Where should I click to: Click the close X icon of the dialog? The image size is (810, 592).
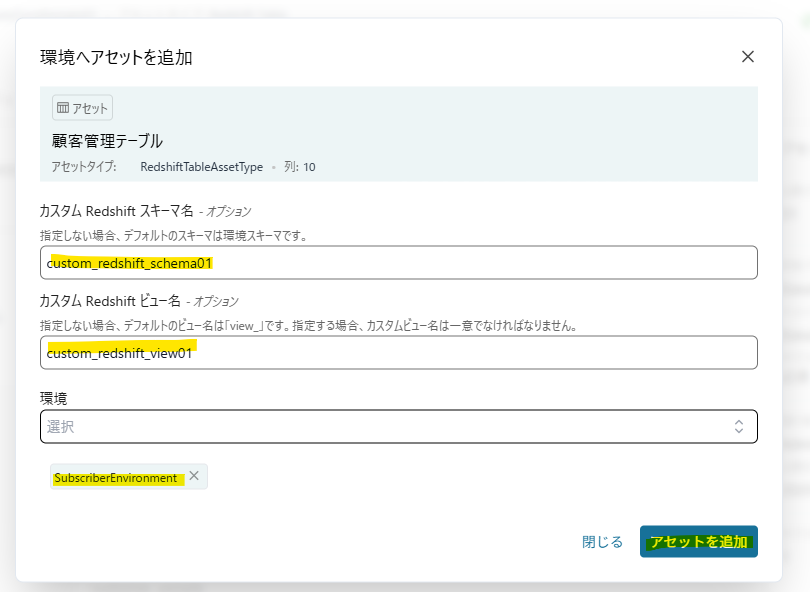click(747, 57)
